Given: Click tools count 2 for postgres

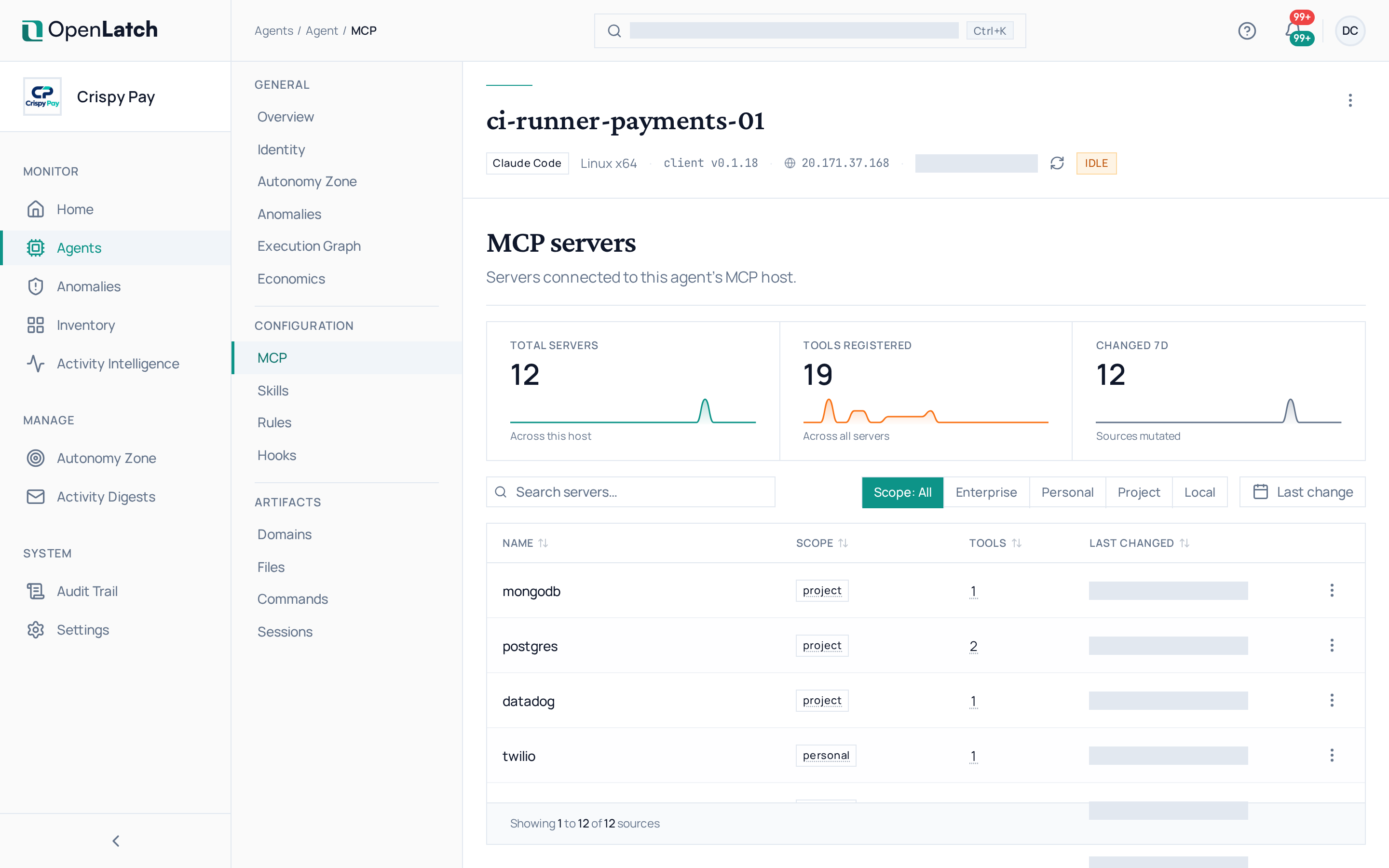Looking at the screenshot, I should tap(973, 645).
